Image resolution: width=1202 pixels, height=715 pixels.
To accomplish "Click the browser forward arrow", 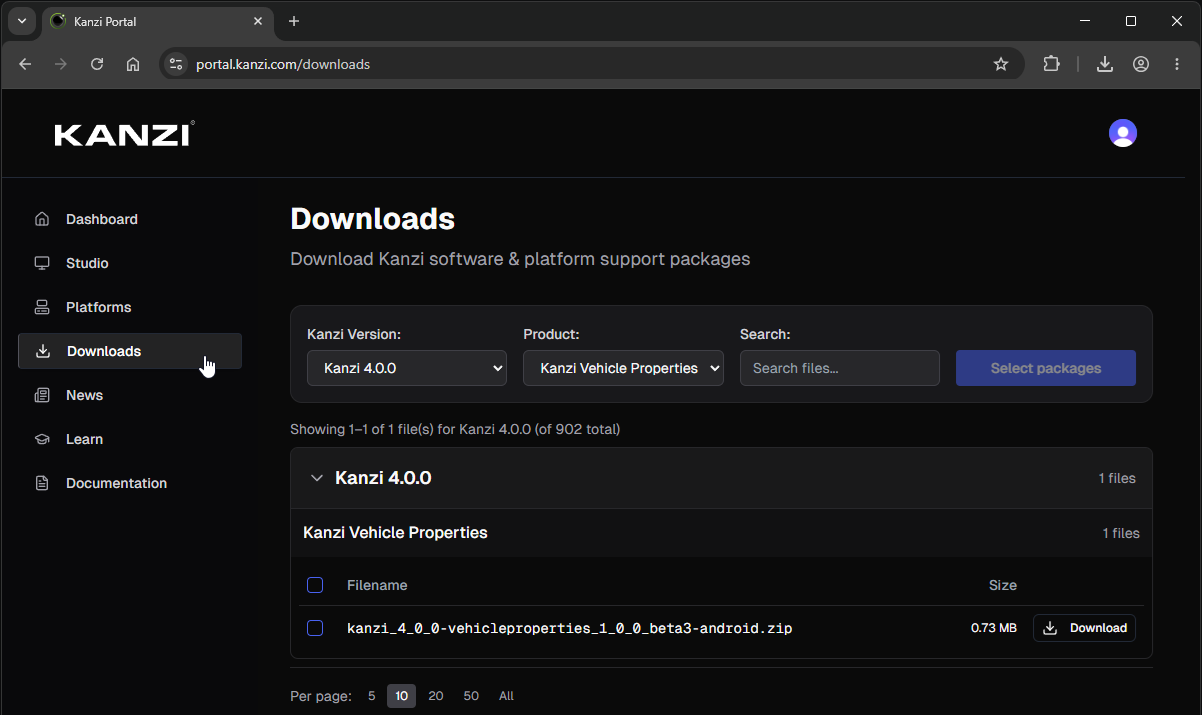I will 61,64.
